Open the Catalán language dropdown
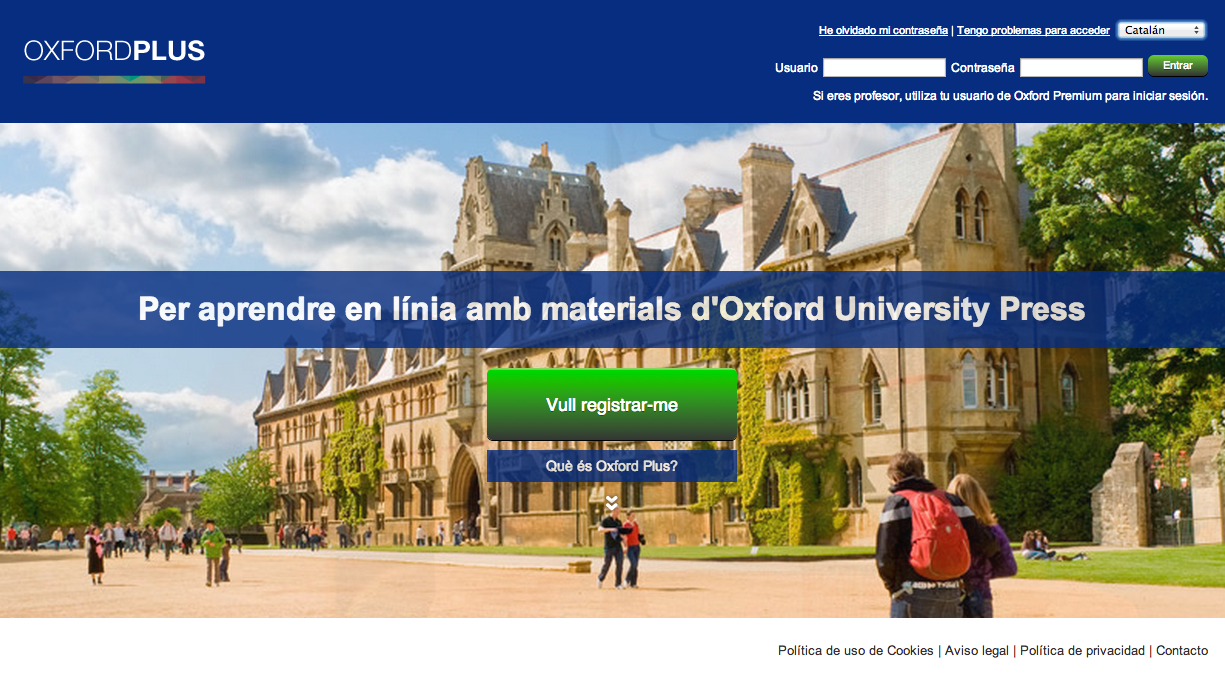Image resolution: width=1225 pixels, height=674 pixels. point(1161,30)
